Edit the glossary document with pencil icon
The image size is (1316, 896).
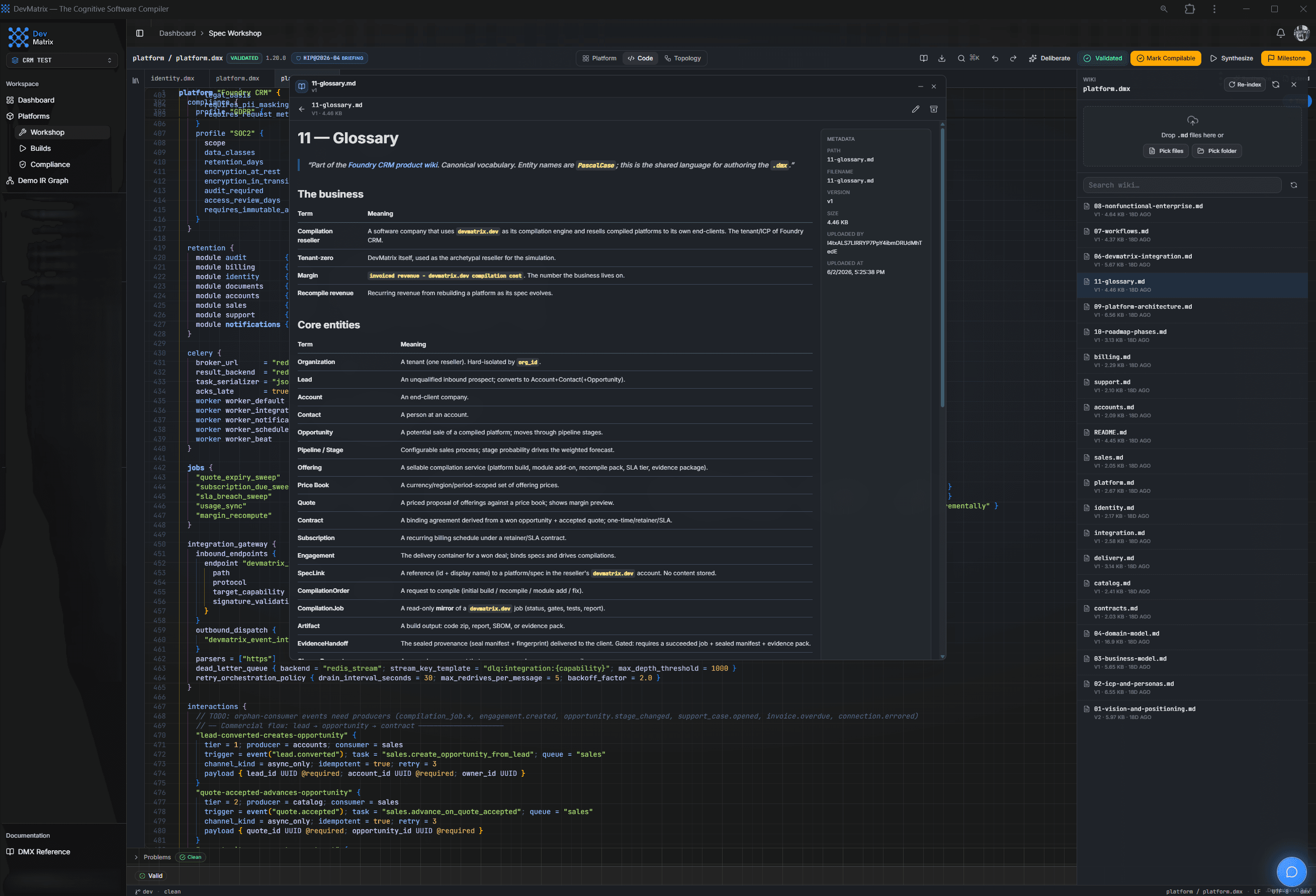coord(916,109)
